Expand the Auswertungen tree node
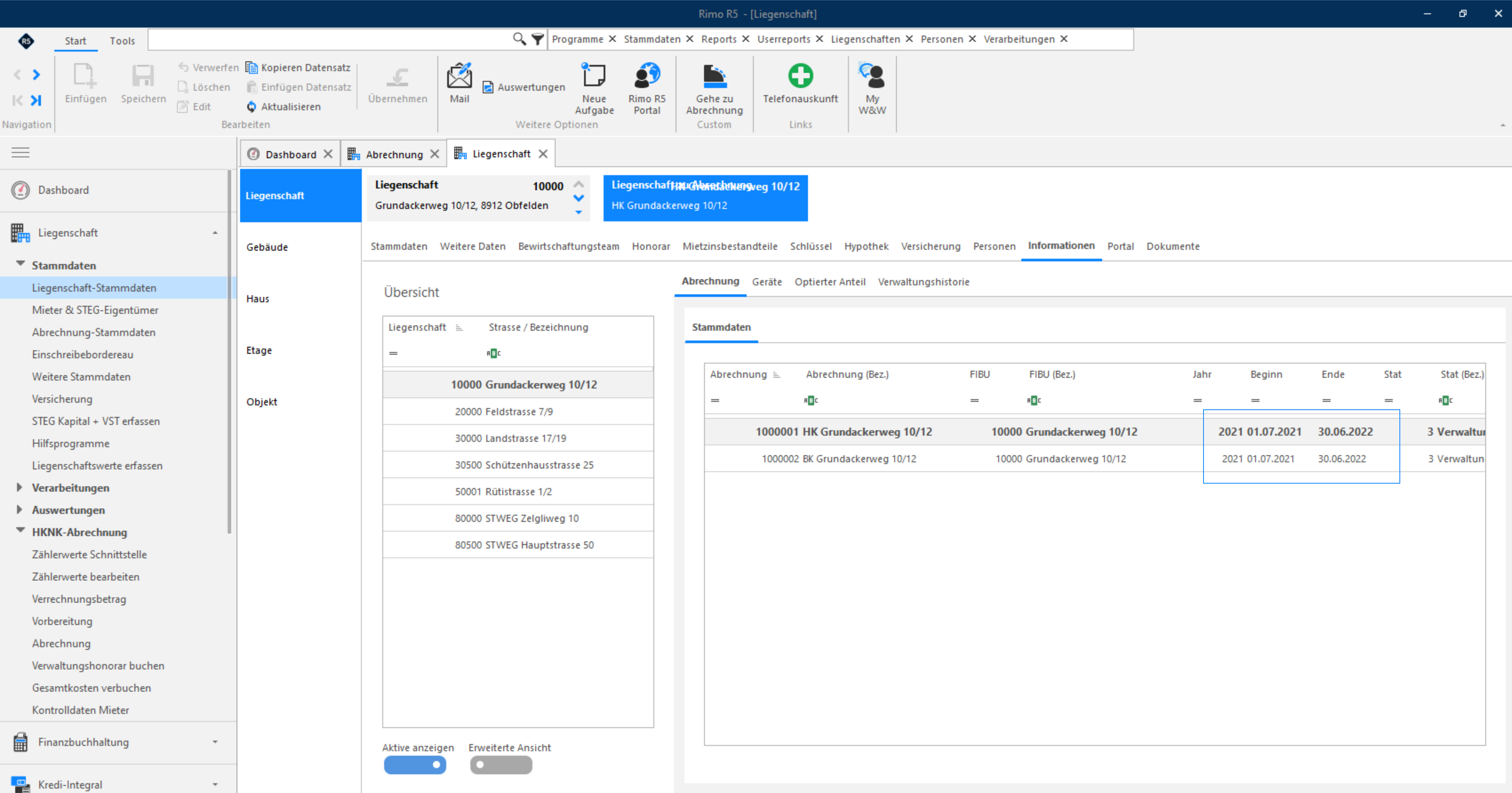 [19, 509]
